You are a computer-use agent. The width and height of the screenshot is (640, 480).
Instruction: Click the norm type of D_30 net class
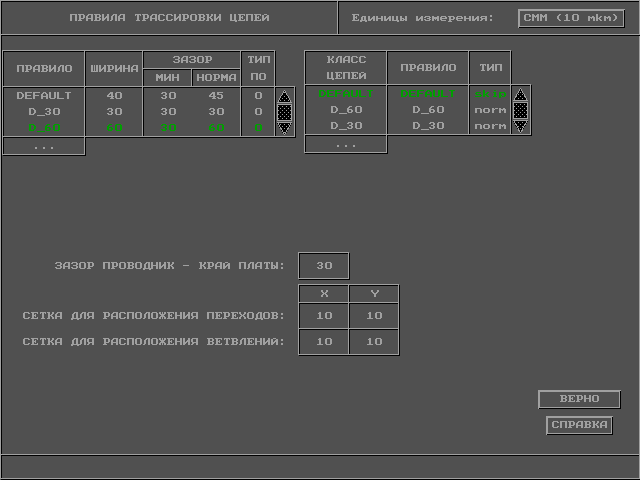(x=490, y=125)
